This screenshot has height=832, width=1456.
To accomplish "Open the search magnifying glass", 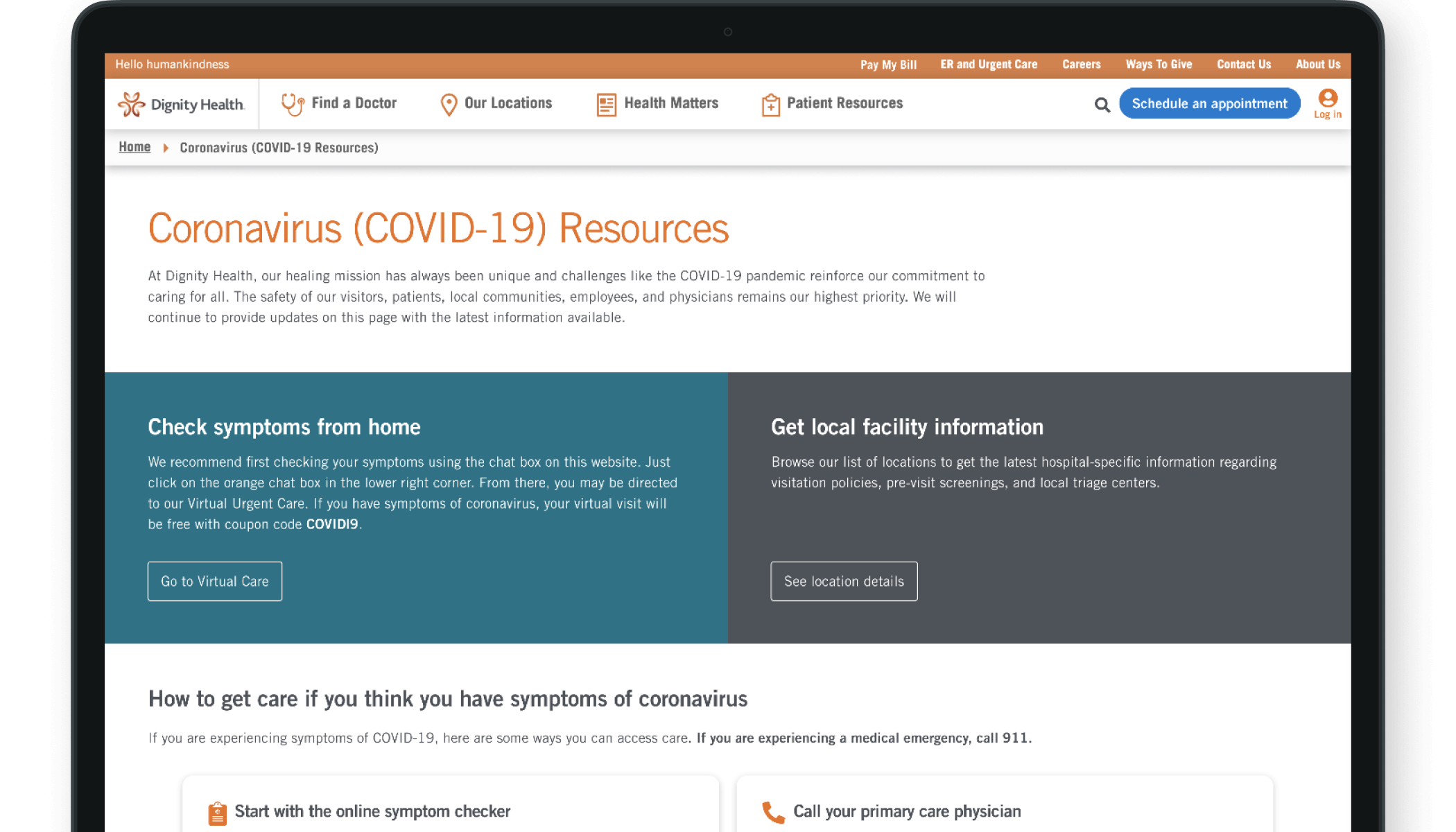I will click(x=1102, y=104).
